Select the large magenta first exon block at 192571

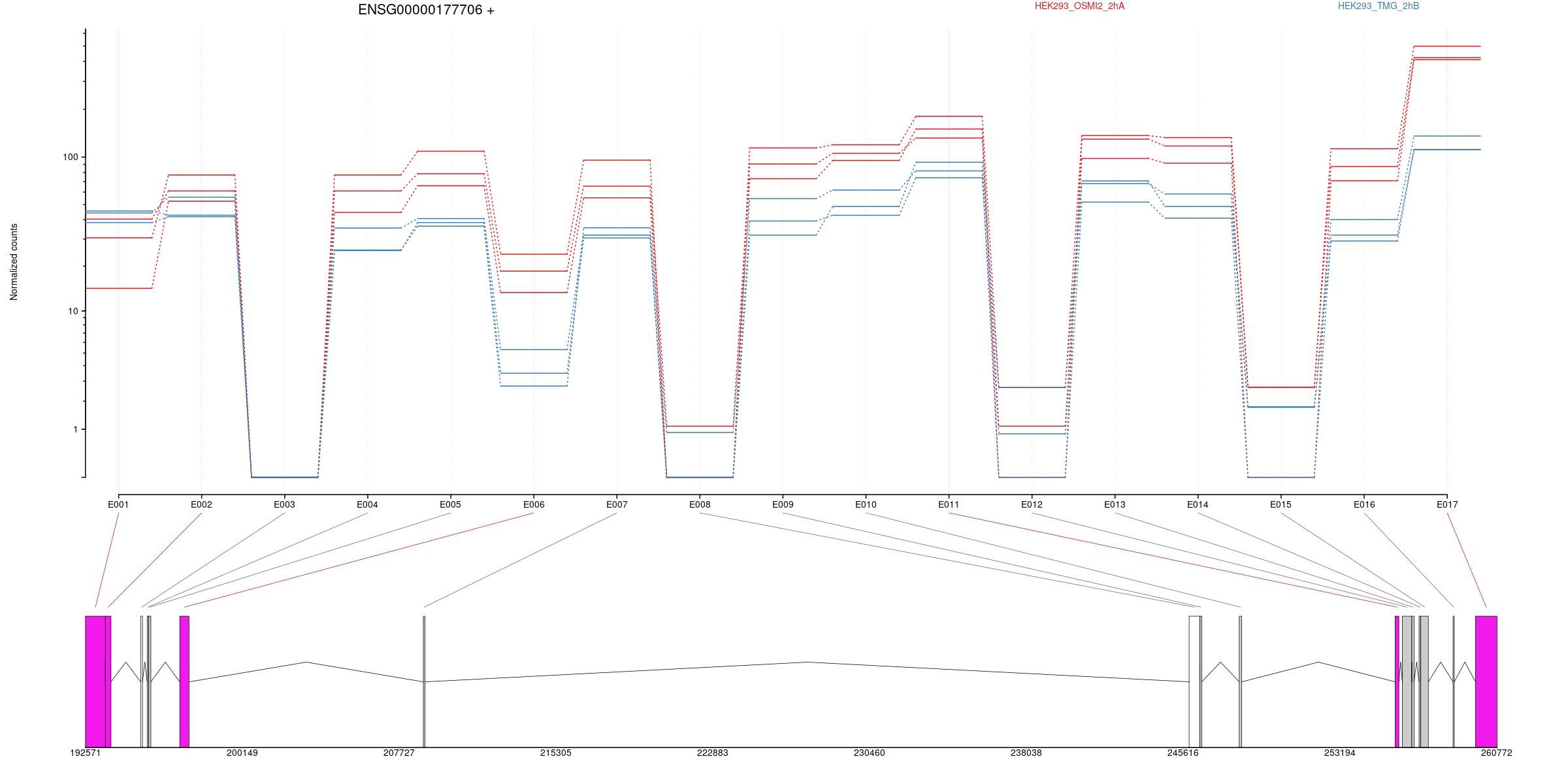[95, 681]
